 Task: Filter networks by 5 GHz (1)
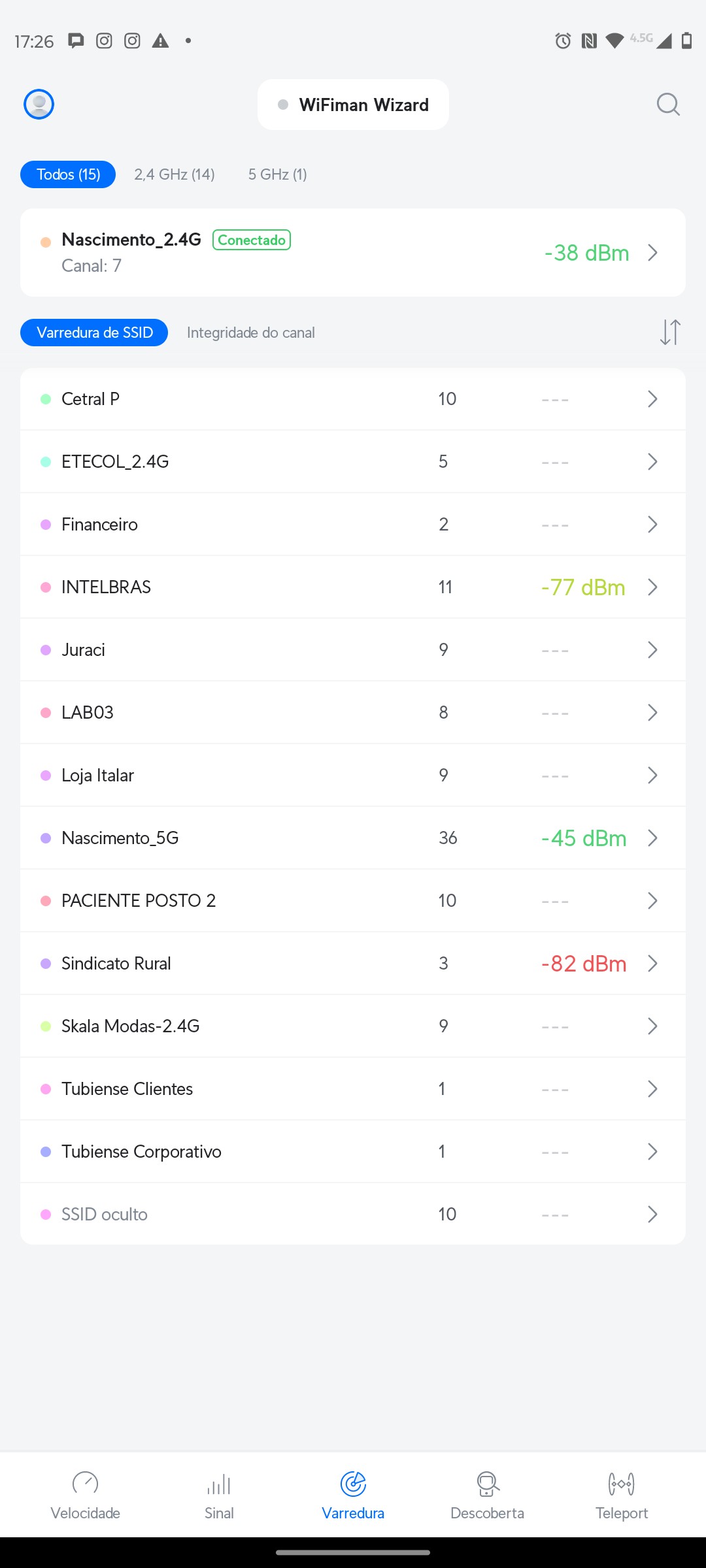[277, 174]
